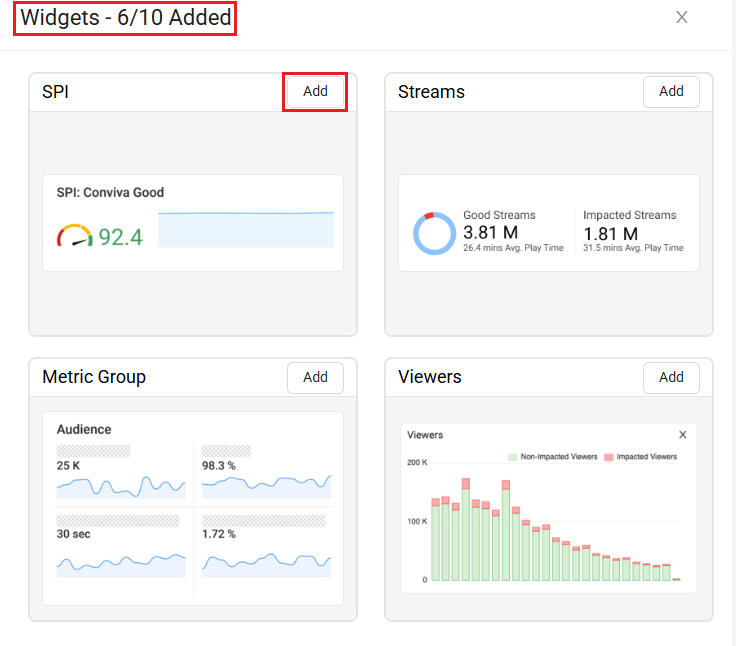Add the Viewers widget
Image resolution: width=736 pixels, height=646 pixels.
pos(671,377)
